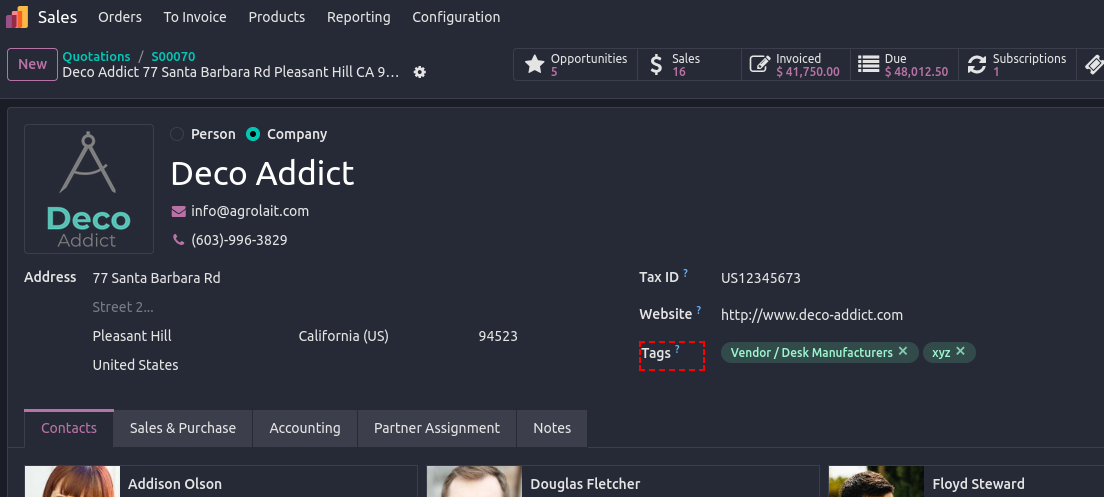Screen dimensions: 1104x497
Task: Open Sales dollar stat button
Action: (x=685, y=65)
